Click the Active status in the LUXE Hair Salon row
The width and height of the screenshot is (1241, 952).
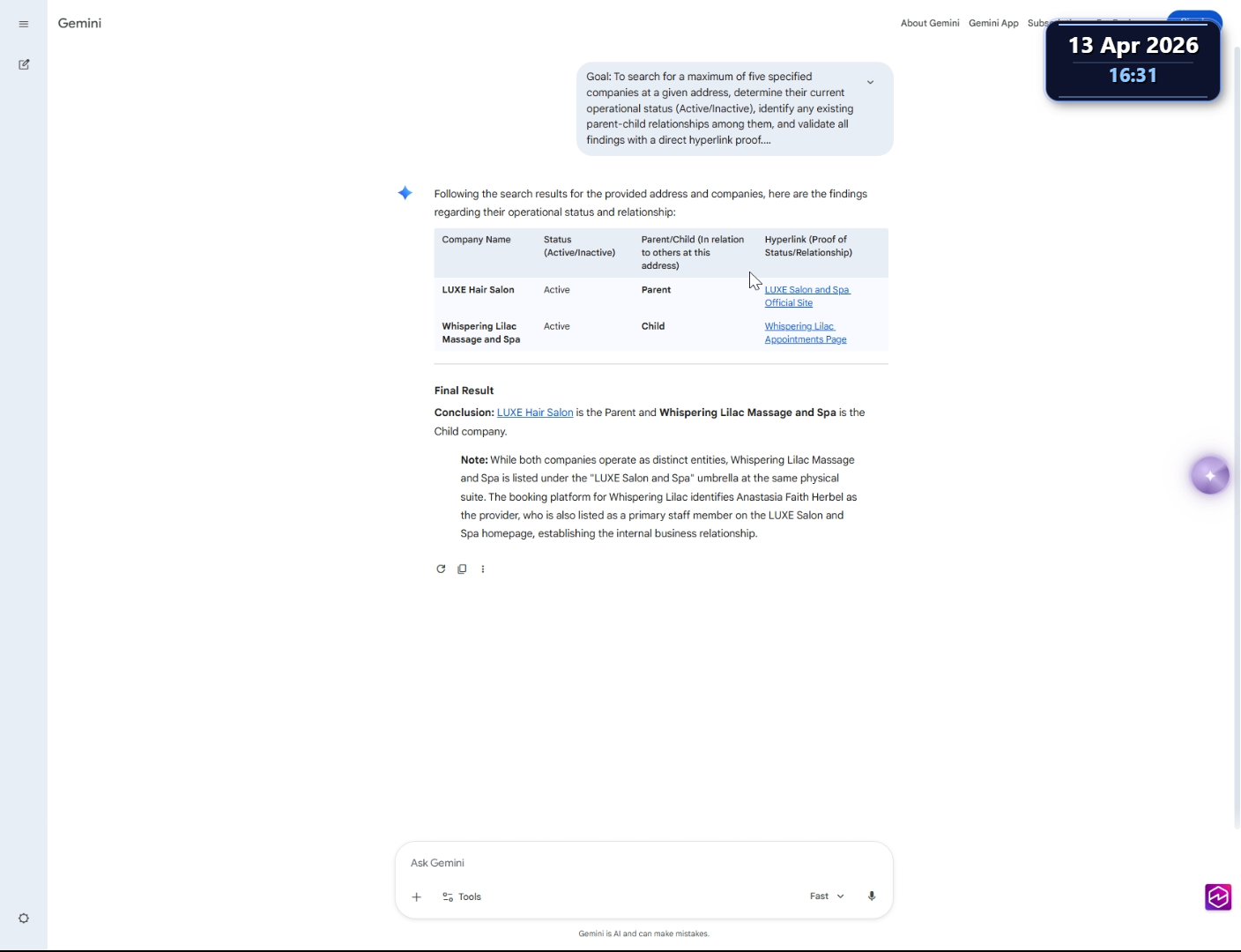(556, 290)
